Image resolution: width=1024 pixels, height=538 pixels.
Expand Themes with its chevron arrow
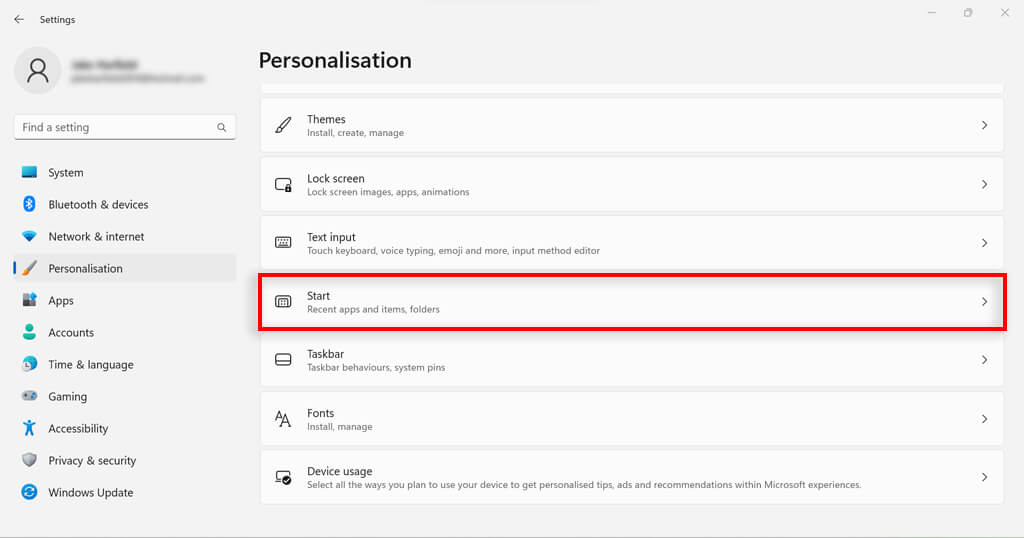(x=984, y=126)
